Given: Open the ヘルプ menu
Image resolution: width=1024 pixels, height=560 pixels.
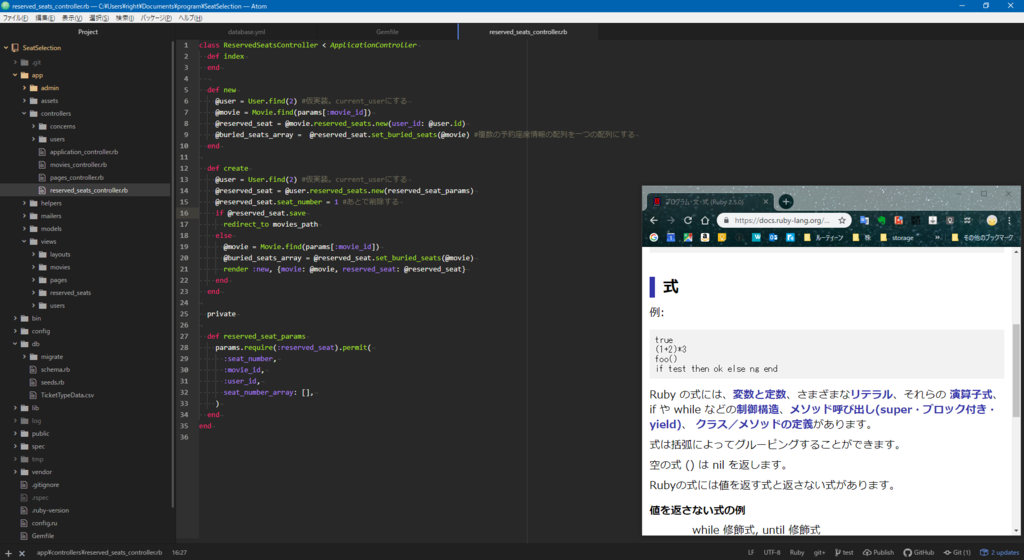Looking at the screenshot, I should (x=190, y=18).
